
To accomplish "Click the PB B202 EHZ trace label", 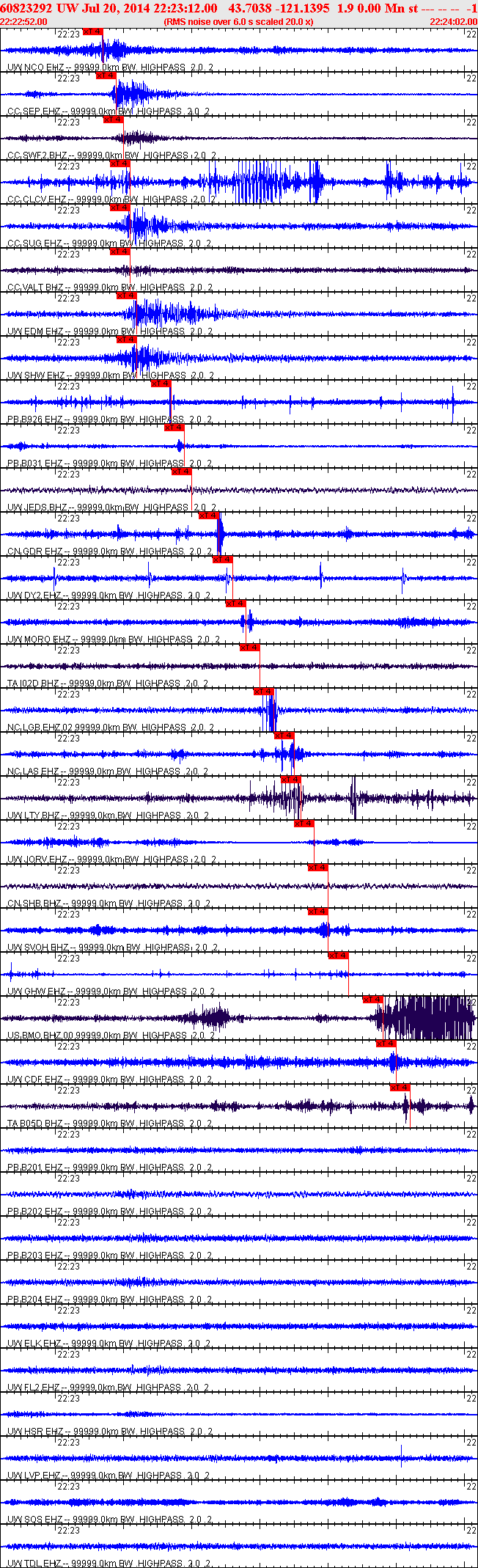I will pos(110,1212).
